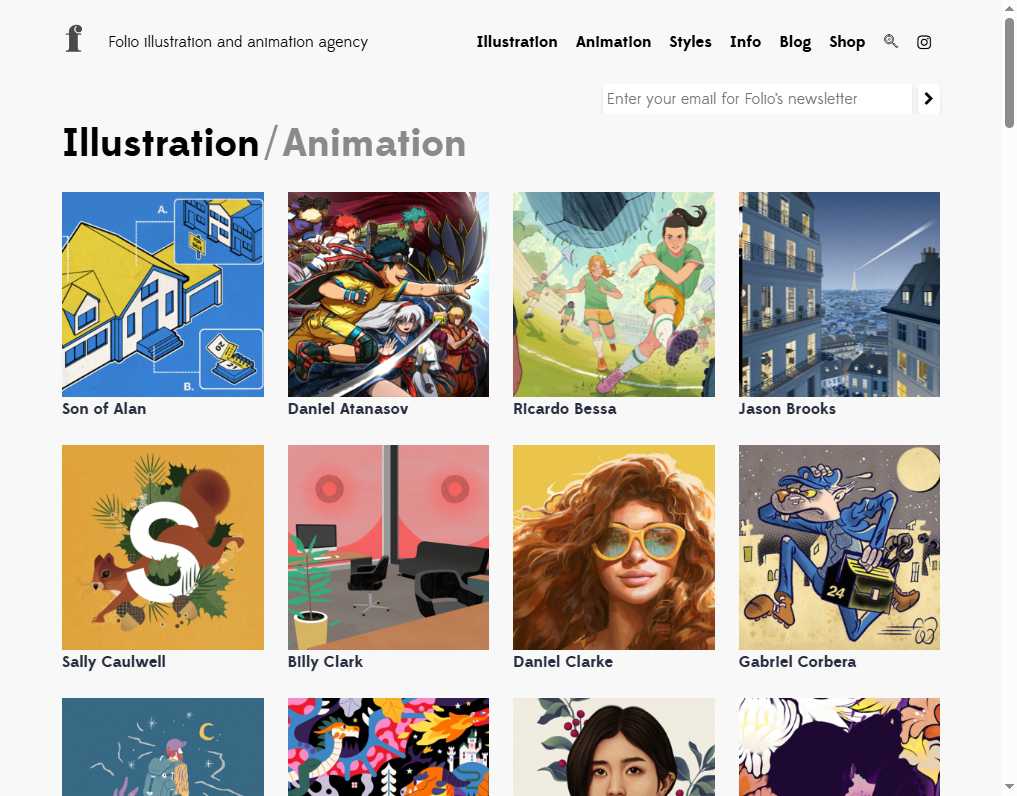Screen dimensions: 1017x796
Task: View Ricardo Bessa's soccer illustration
Action: [x=614, y=294]
